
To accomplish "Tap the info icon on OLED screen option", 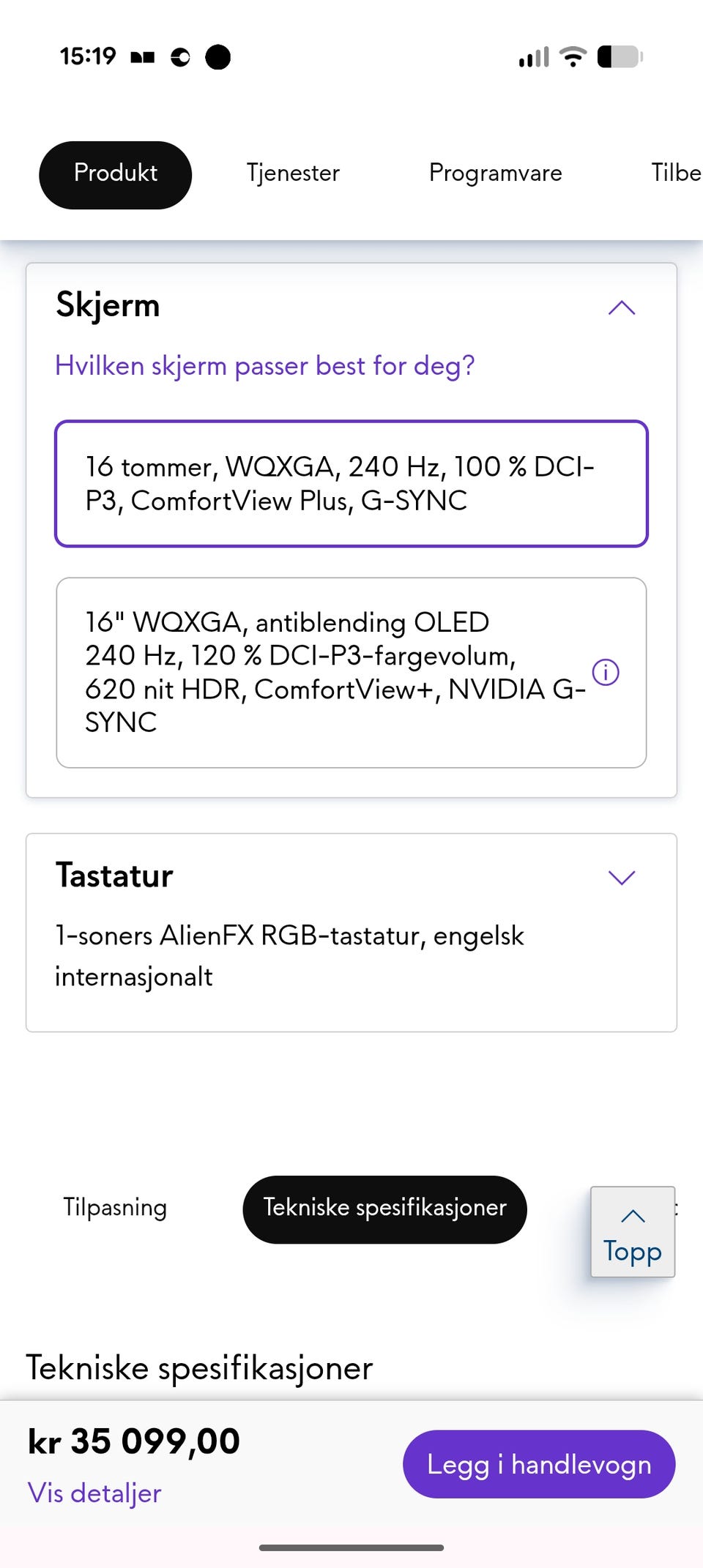I will [606, 672].
